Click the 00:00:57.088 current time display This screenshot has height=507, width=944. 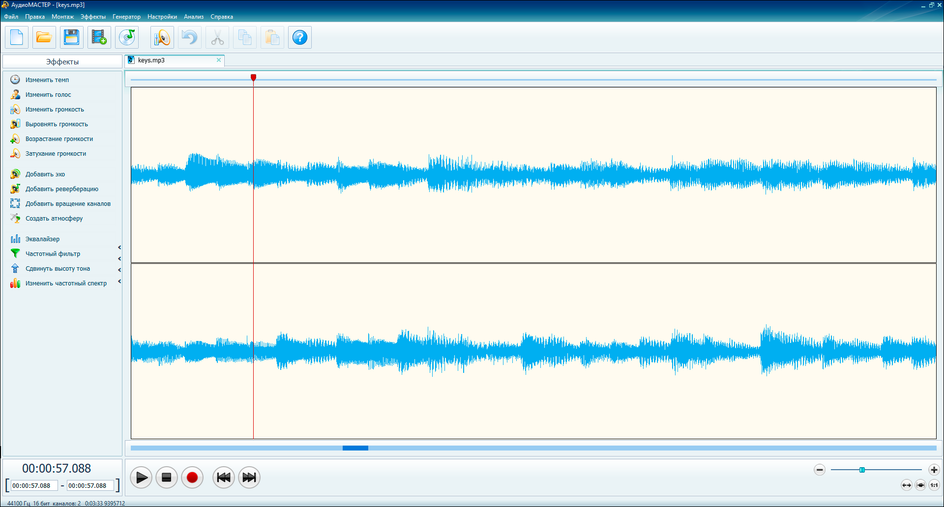click(x=57, y=468)
